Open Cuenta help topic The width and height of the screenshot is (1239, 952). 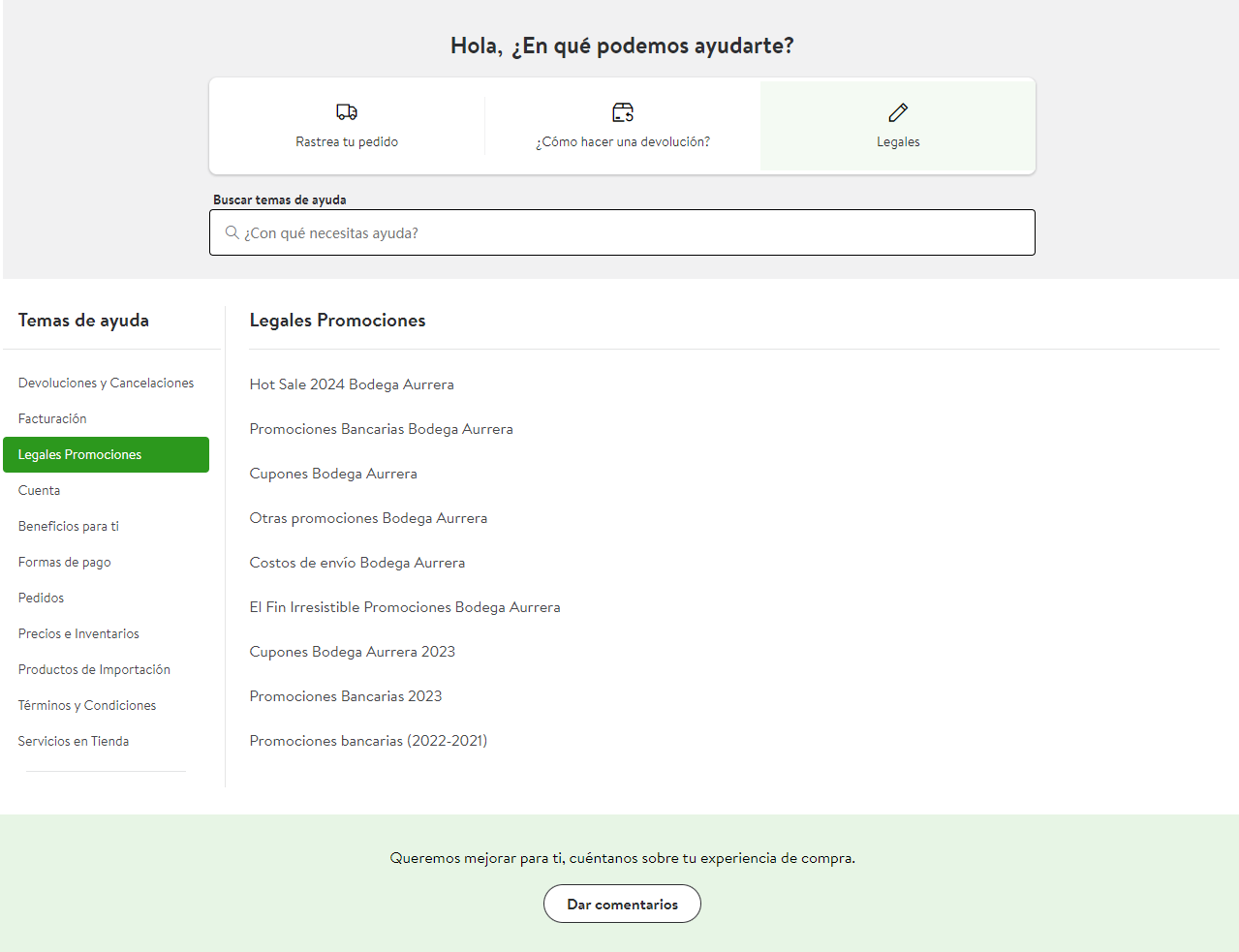[39, 490]
